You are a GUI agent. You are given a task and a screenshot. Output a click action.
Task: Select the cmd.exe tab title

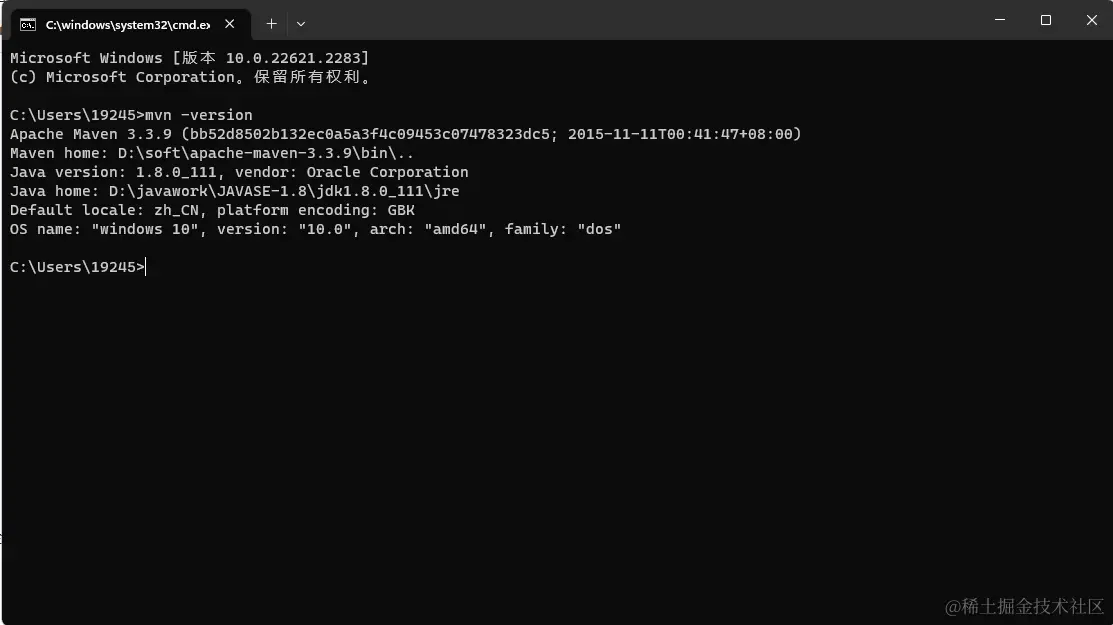click(x=128, y=25)
